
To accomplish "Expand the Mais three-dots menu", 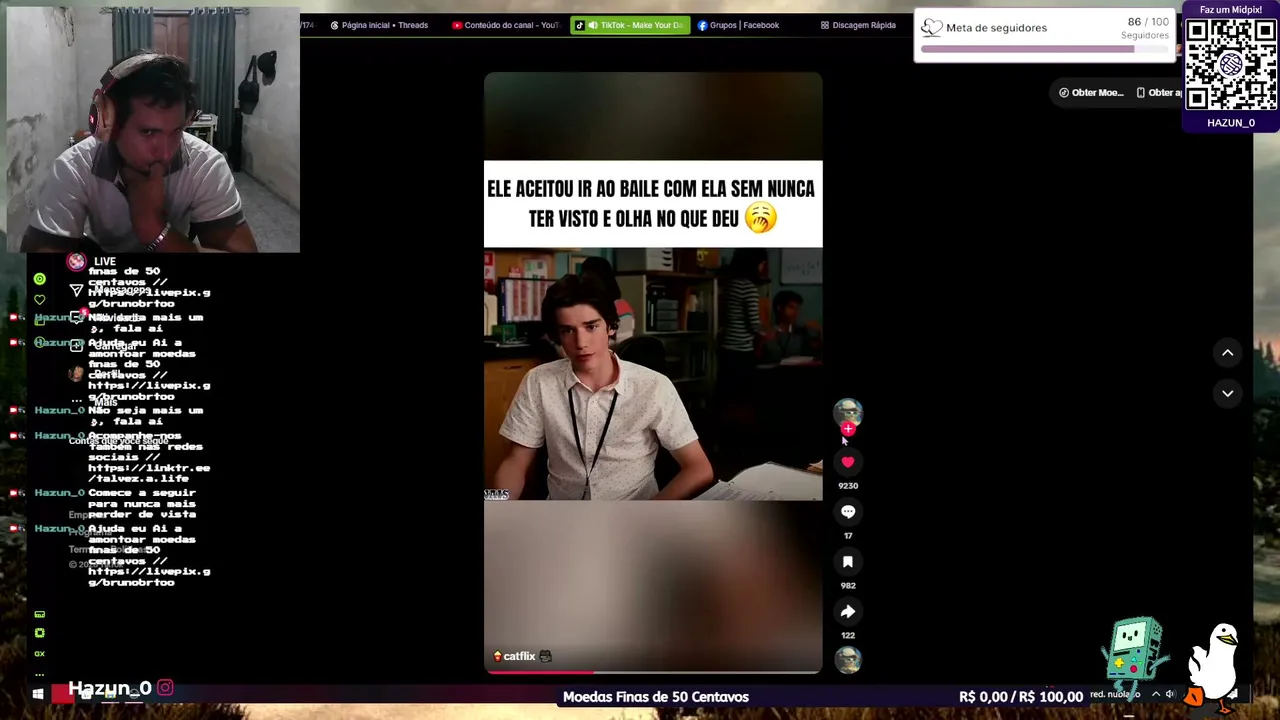I will tap(76, 400).
